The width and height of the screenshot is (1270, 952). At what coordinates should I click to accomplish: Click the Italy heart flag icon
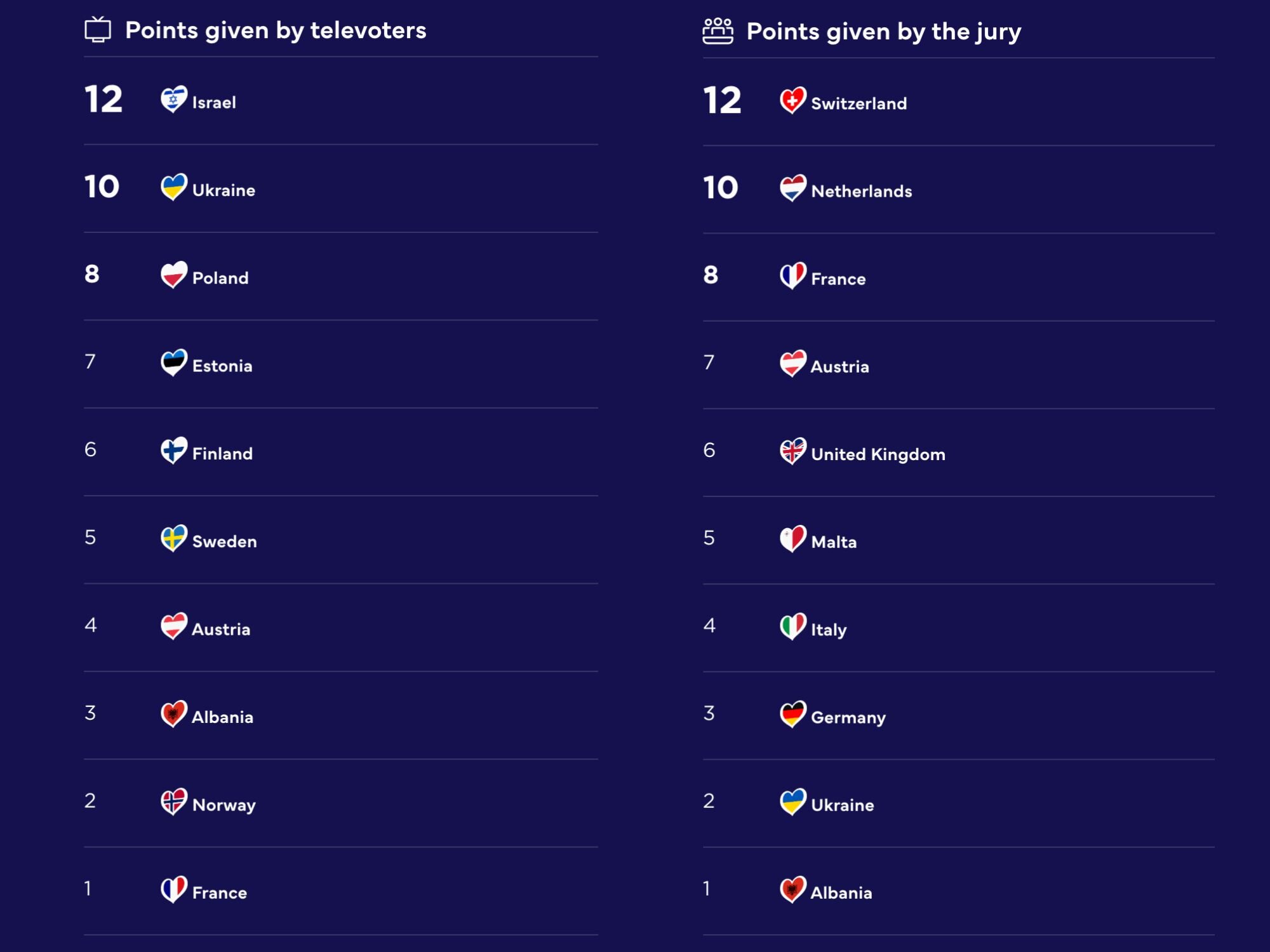tap(792, 626)
